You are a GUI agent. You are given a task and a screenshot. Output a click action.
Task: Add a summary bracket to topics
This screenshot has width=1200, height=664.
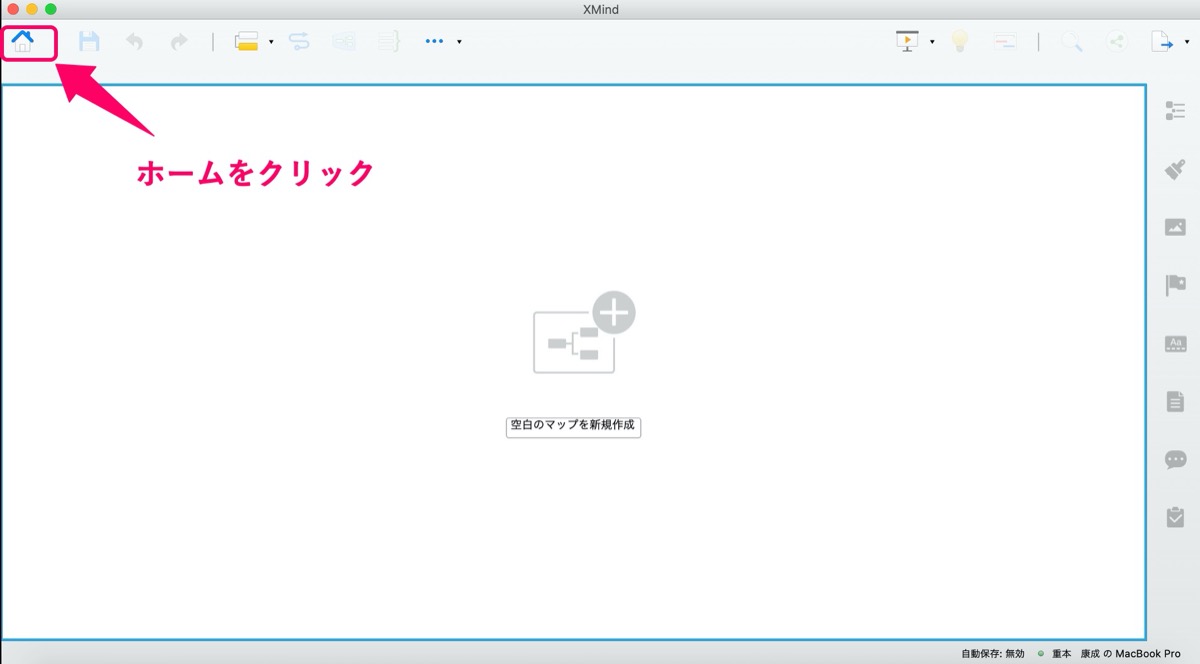tap(388, 41)
